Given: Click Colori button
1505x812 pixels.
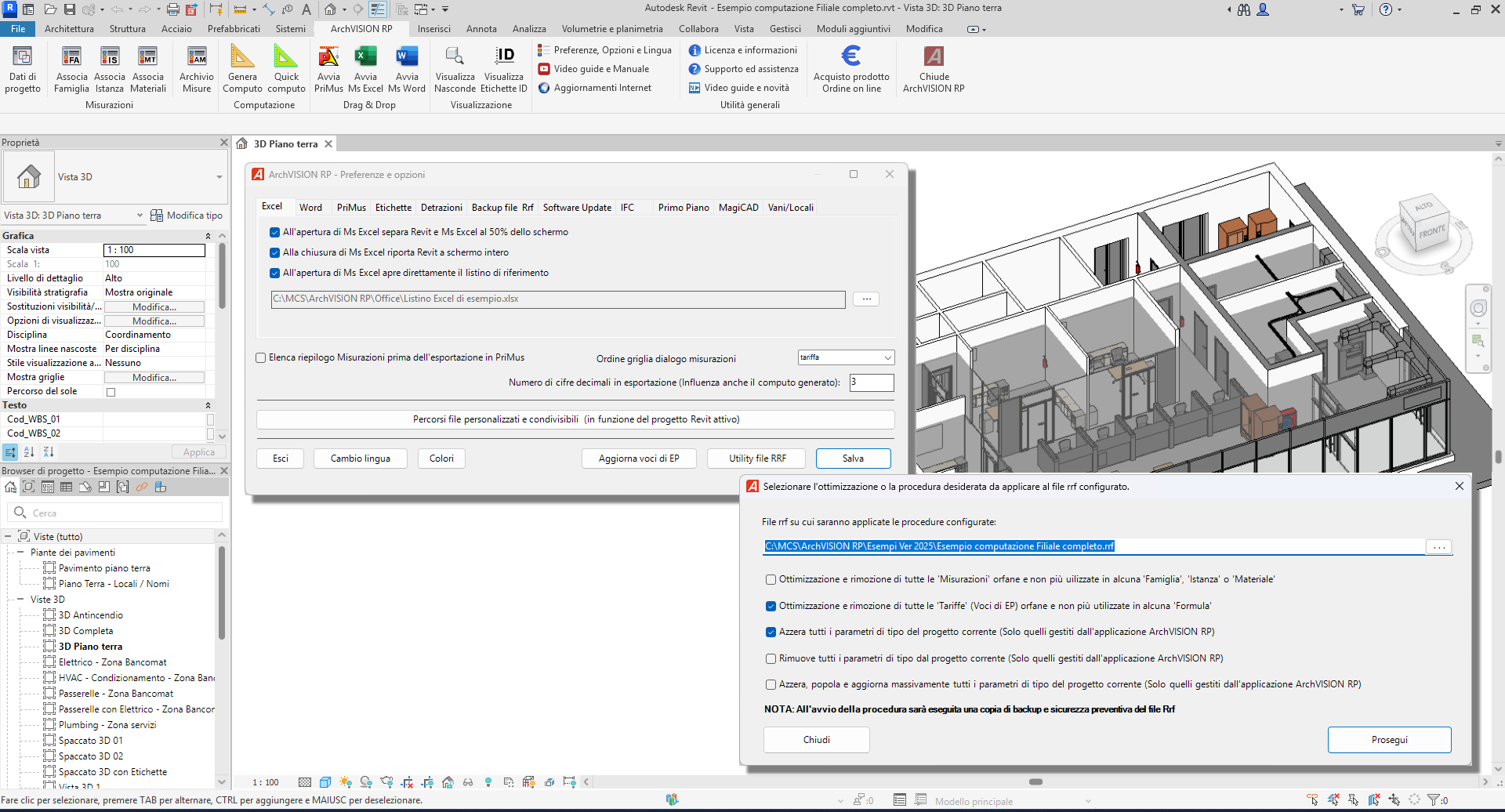Looking at the screenshot, I should [x=441, y=459].
